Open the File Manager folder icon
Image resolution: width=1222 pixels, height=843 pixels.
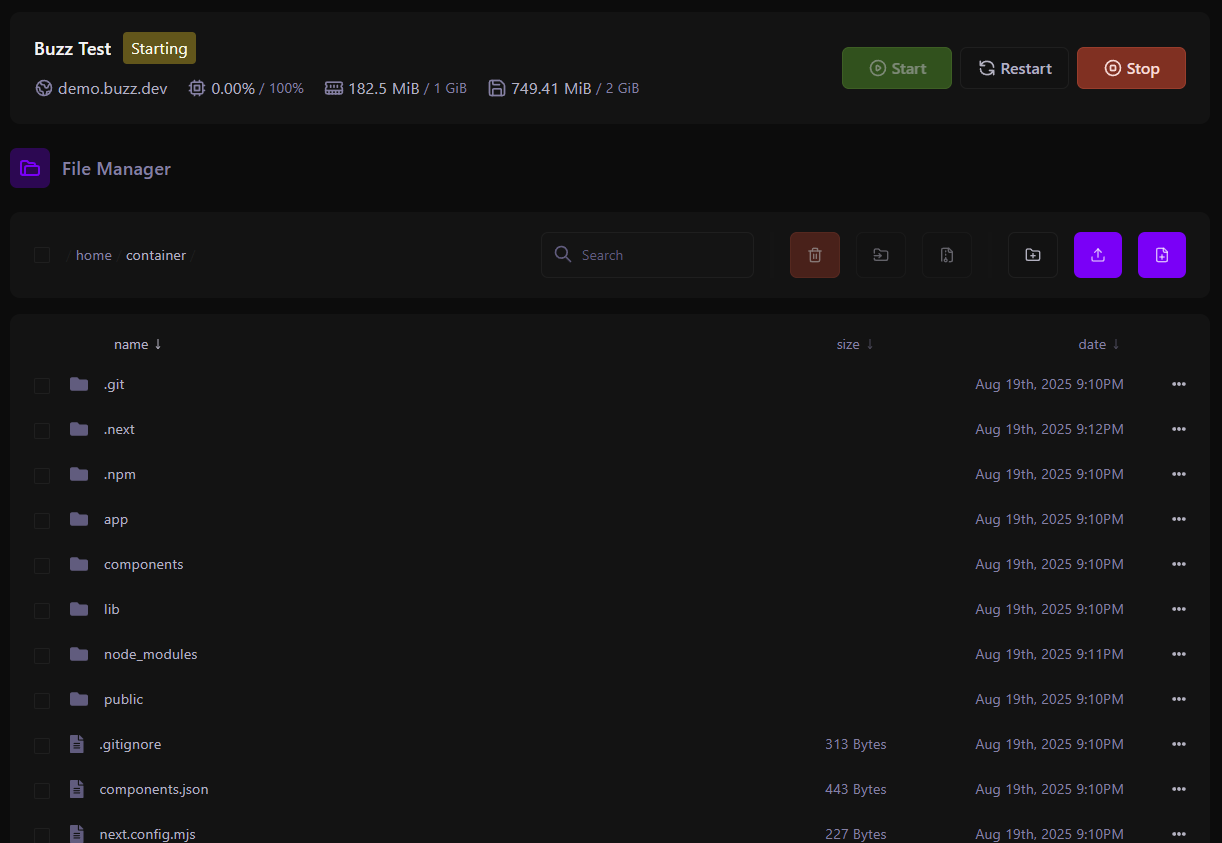tap(30, 168)
